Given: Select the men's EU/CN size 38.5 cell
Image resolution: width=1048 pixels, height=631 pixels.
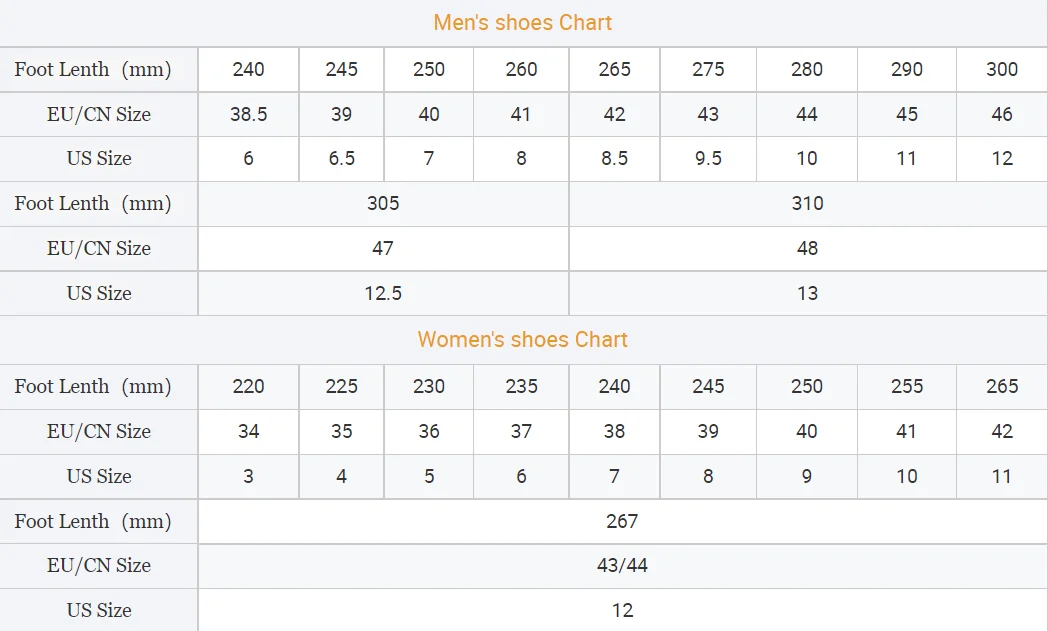Looking at the screenshot, I should click(x=248, y=114).
